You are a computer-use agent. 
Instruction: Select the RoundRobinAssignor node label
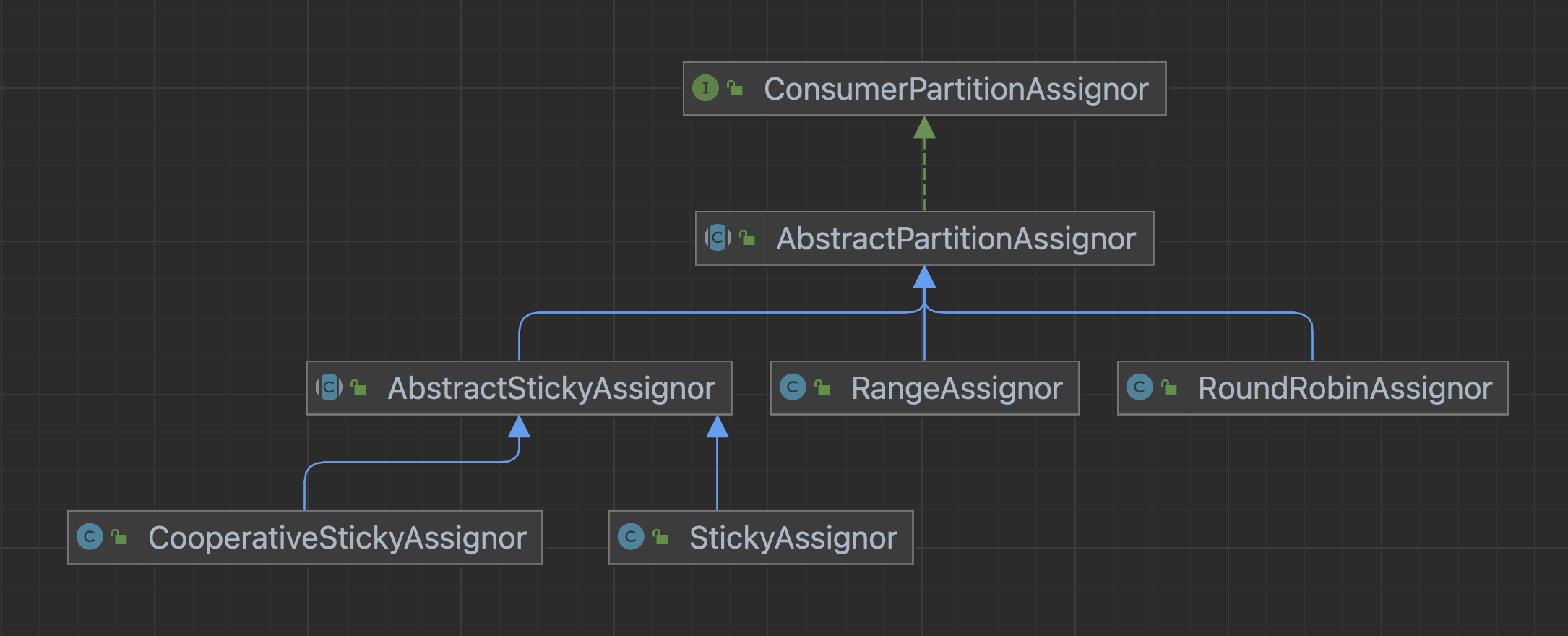tap(1345, 389)
